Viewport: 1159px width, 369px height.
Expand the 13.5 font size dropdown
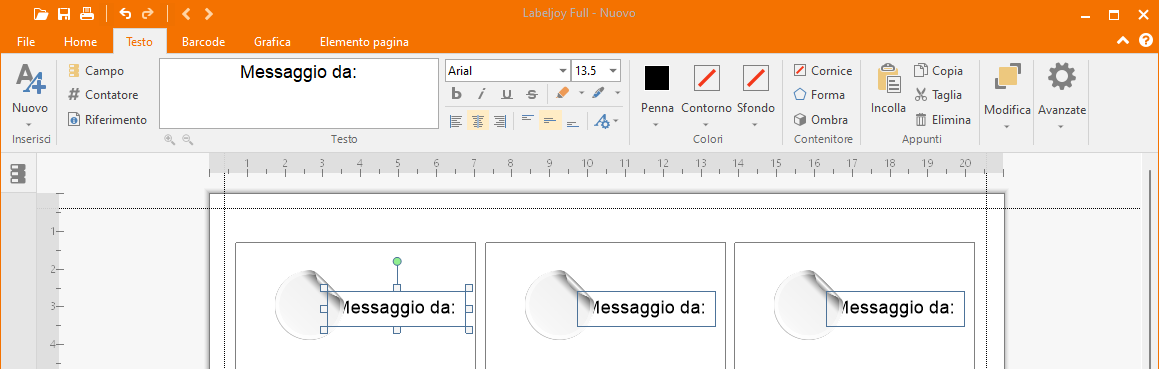point(596,71)
